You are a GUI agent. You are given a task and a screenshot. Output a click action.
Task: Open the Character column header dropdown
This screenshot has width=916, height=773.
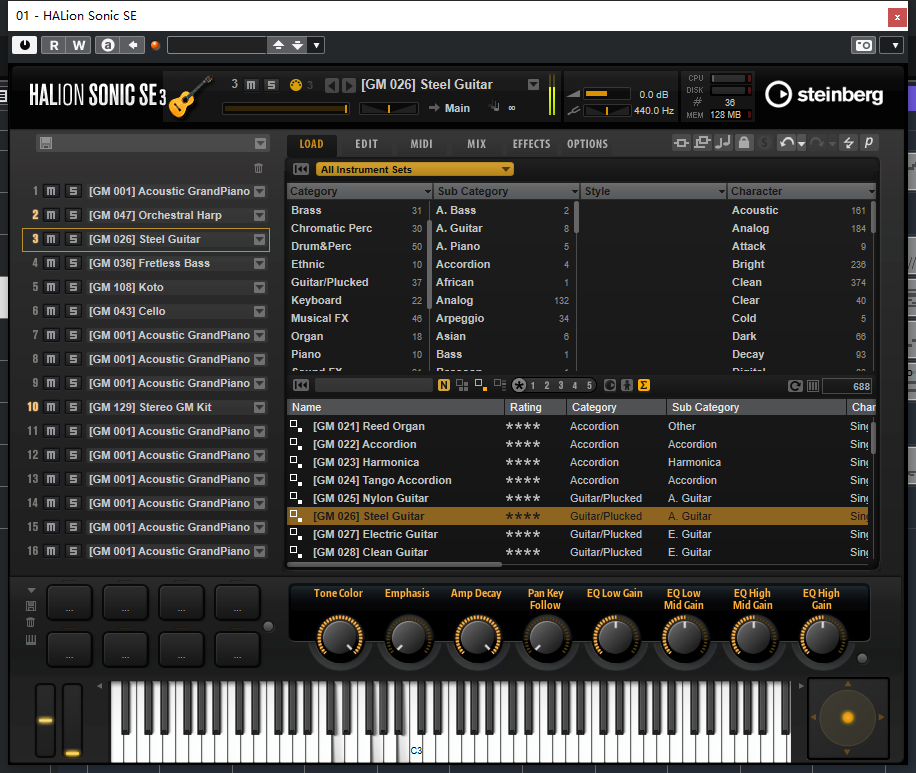pyautogui.click(x=871, y=192)
